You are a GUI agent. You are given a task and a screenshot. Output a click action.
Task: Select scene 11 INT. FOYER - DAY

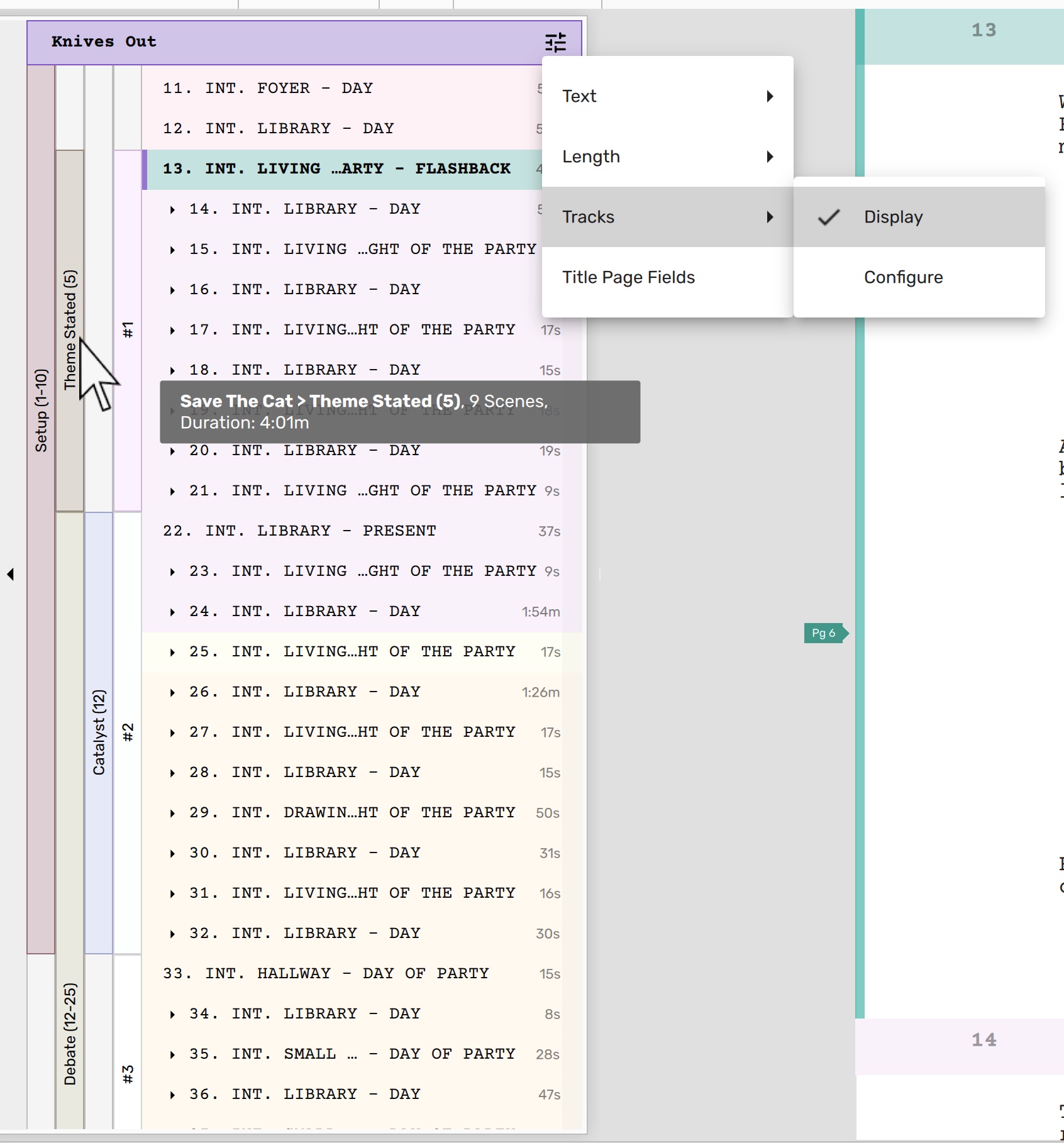[x=267, y=89]
